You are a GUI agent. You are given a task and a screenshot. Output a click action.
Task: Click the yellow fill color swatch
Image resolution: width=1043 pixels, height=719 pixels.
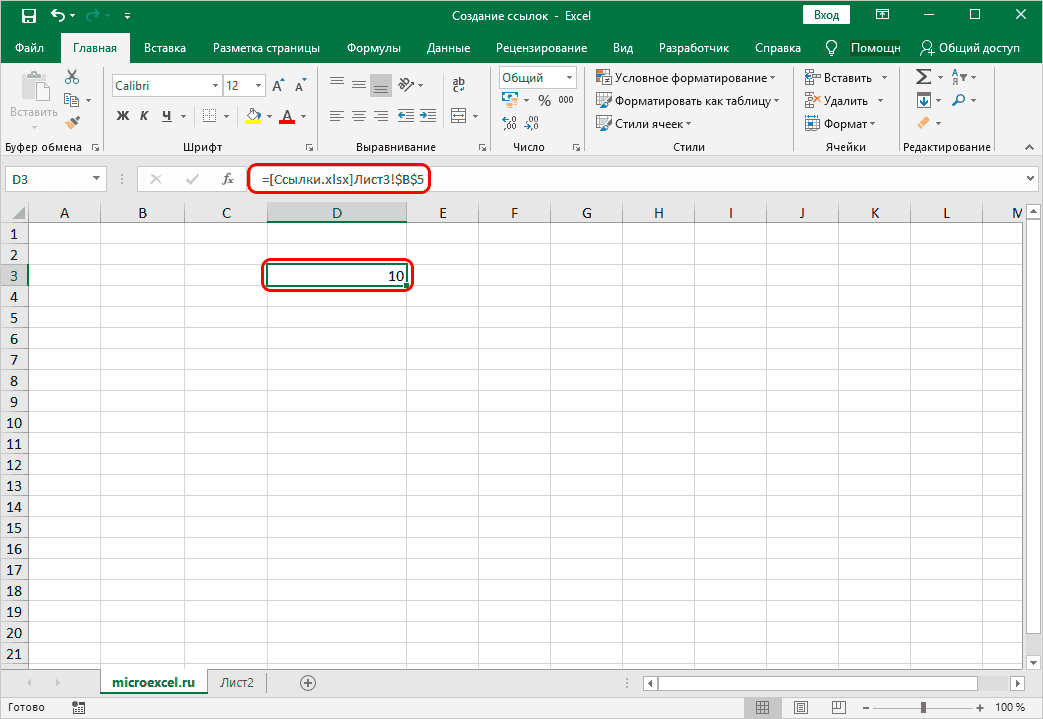(253, 116)
